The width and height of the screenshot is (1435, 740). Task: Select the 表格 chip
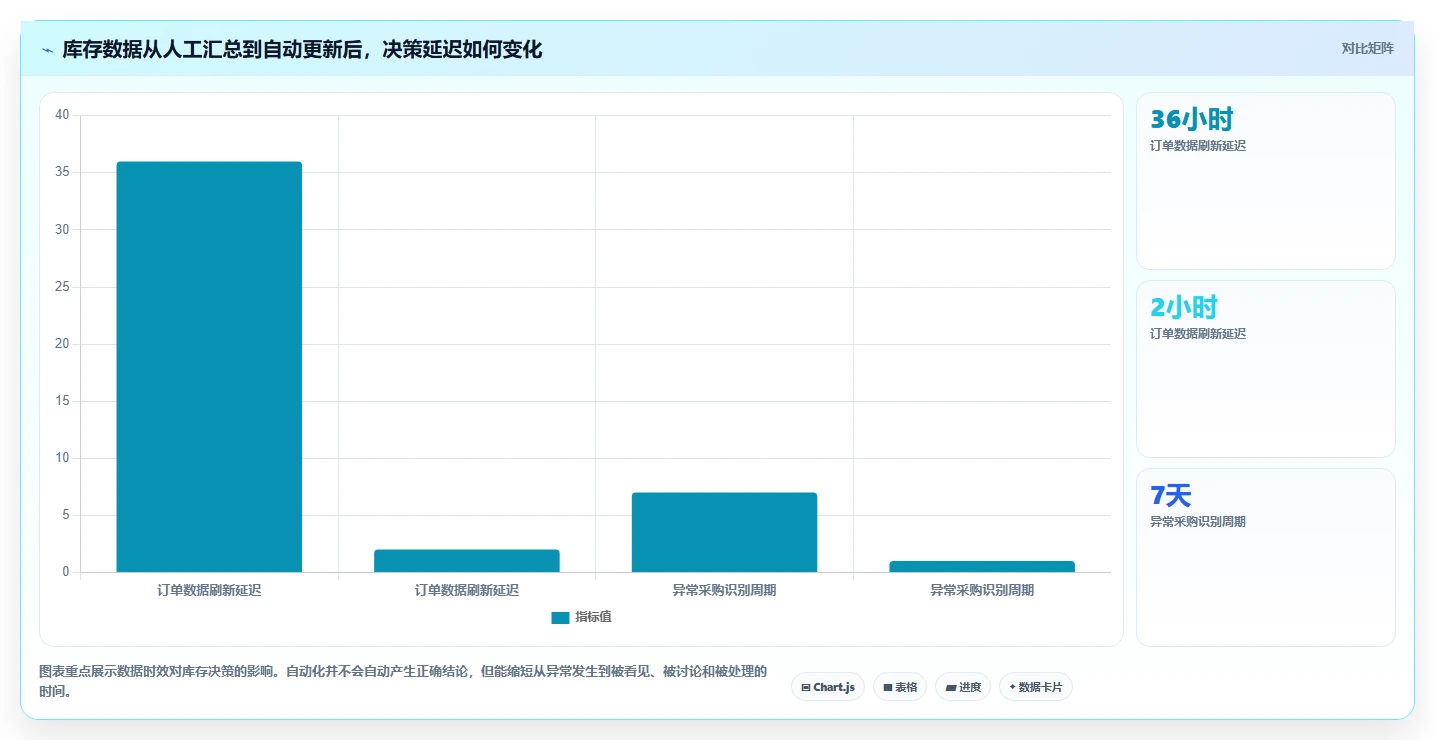(x=900, y=687)
